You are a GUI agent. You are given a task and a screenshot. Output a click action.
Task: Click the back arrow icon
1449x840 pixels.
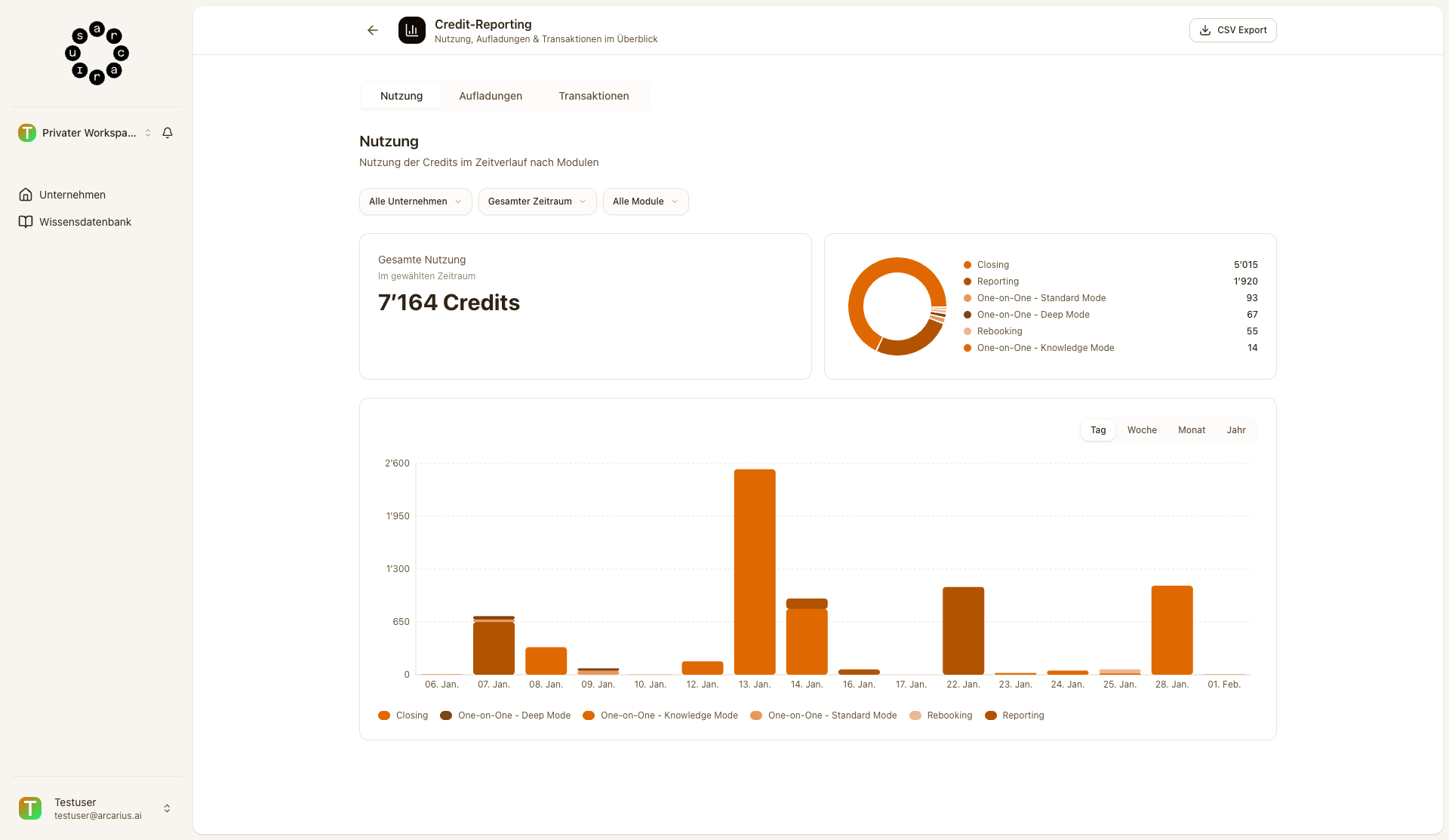373,30
